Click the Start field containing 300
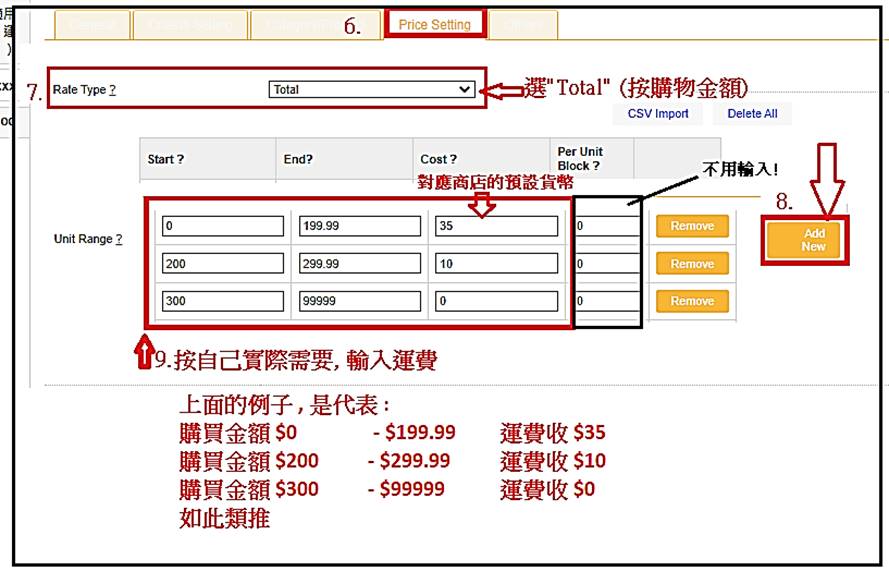 223,301
